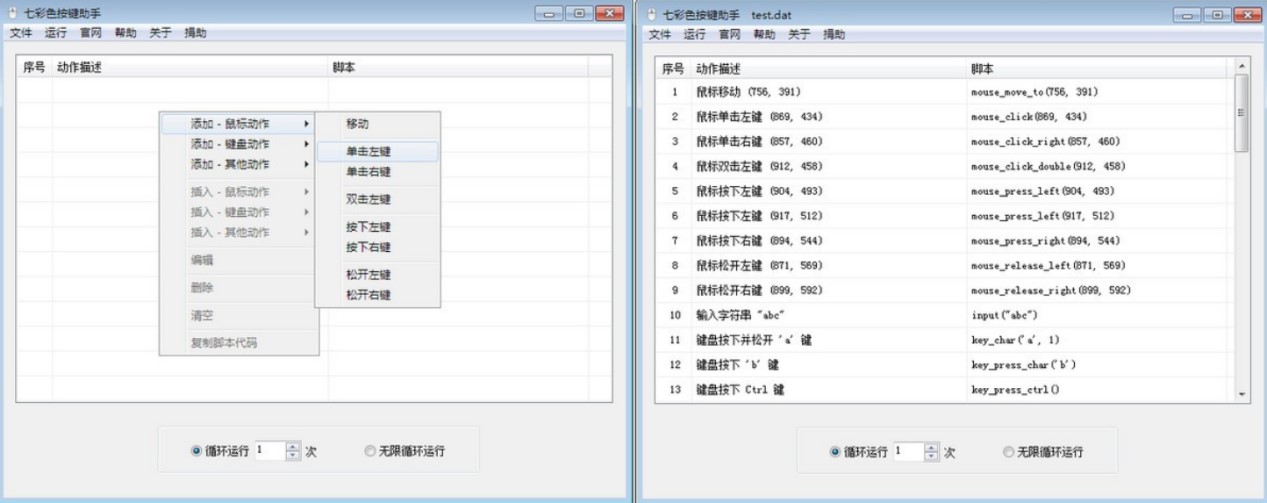Select row 键盘按下 Ctrl 键
Image resolution: width=1267 pixels, height=503 pixels.
[945, 389]
